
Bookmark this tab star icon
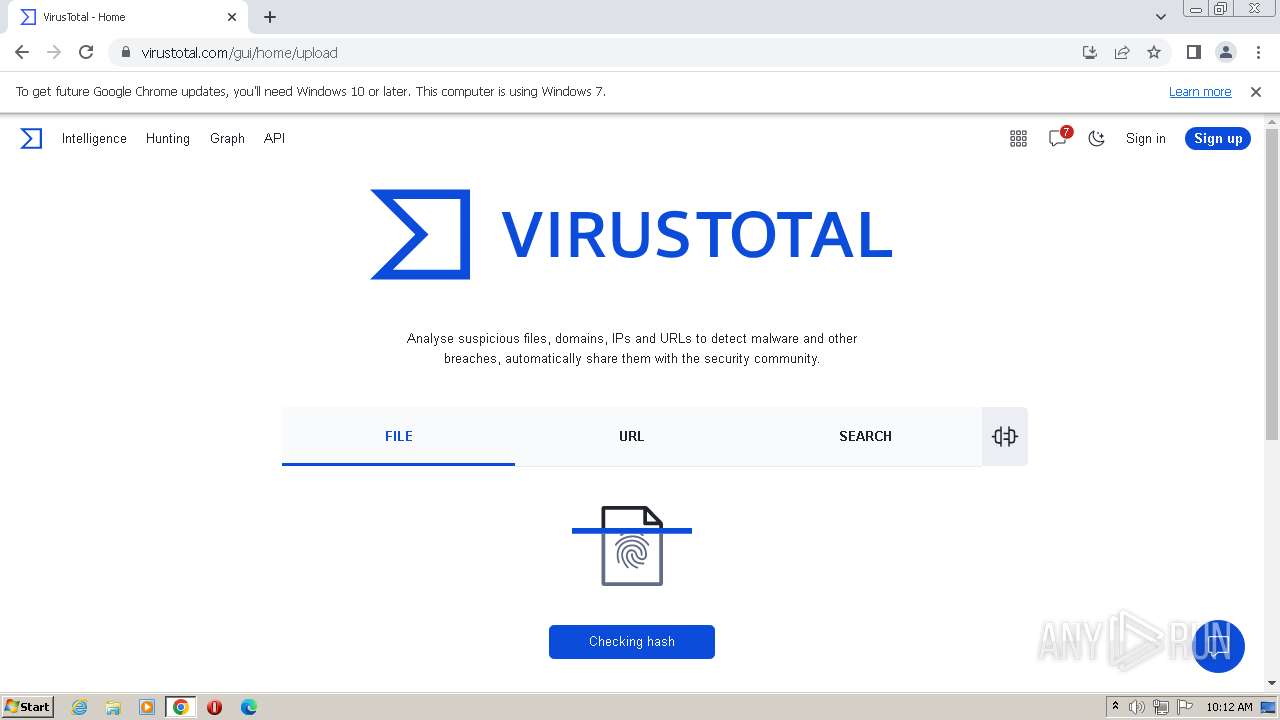(x=1154, y=52)
